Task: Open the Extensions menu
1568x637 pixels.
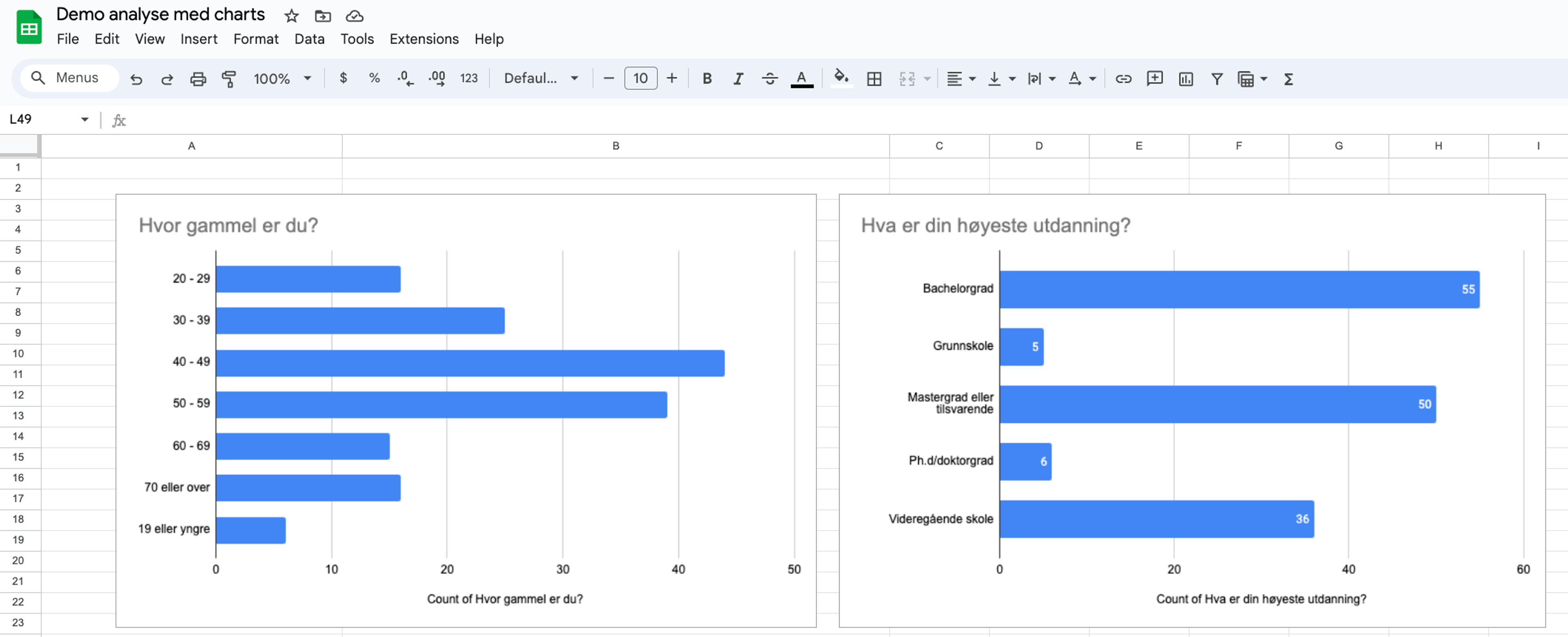Action: [x=424, y=39]
